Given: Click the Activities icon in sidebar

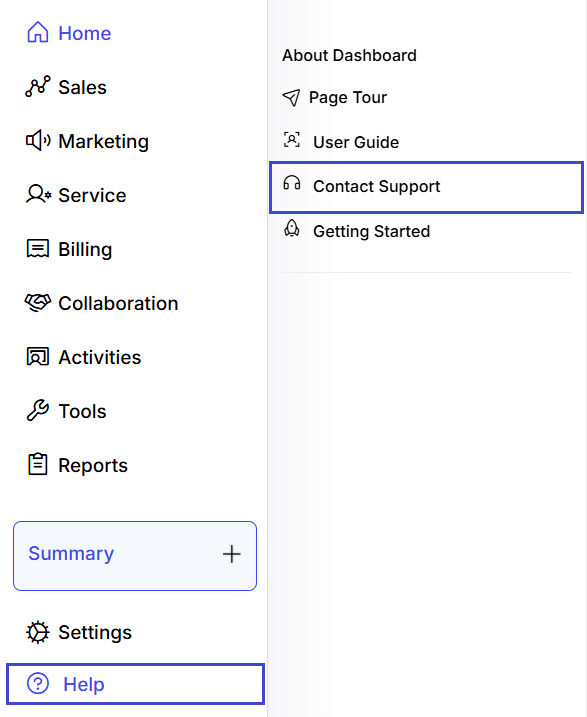Looking at the screenshot, I should pos(37,356).
